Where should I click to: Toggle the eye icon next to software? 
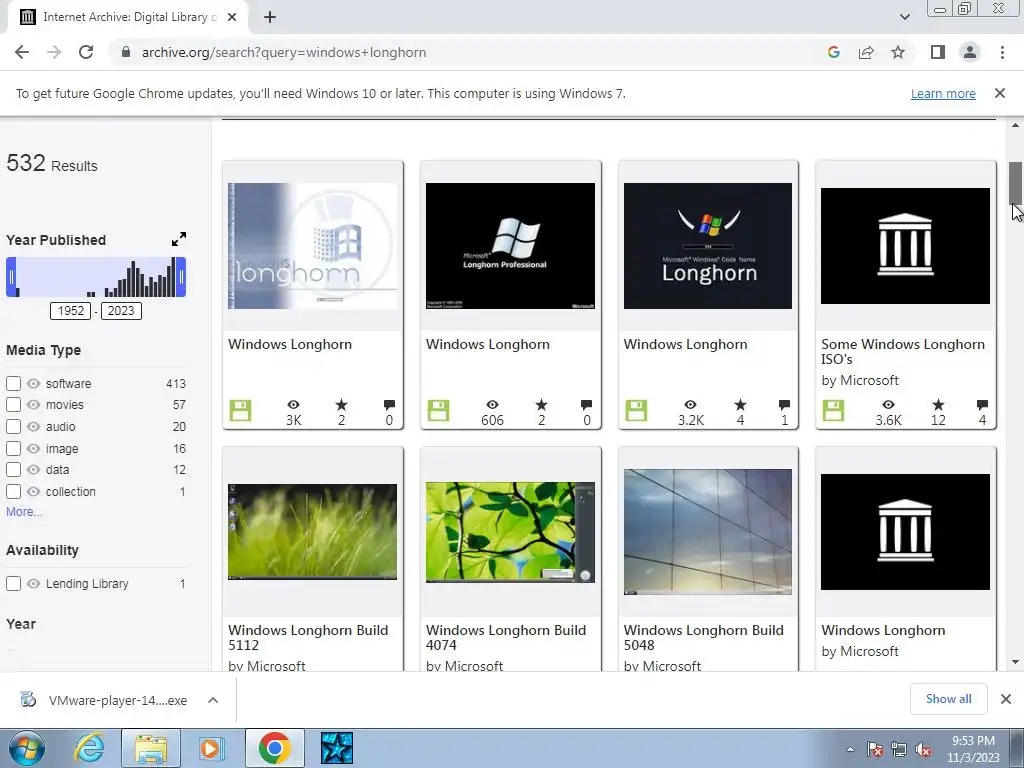coord(33,383)
